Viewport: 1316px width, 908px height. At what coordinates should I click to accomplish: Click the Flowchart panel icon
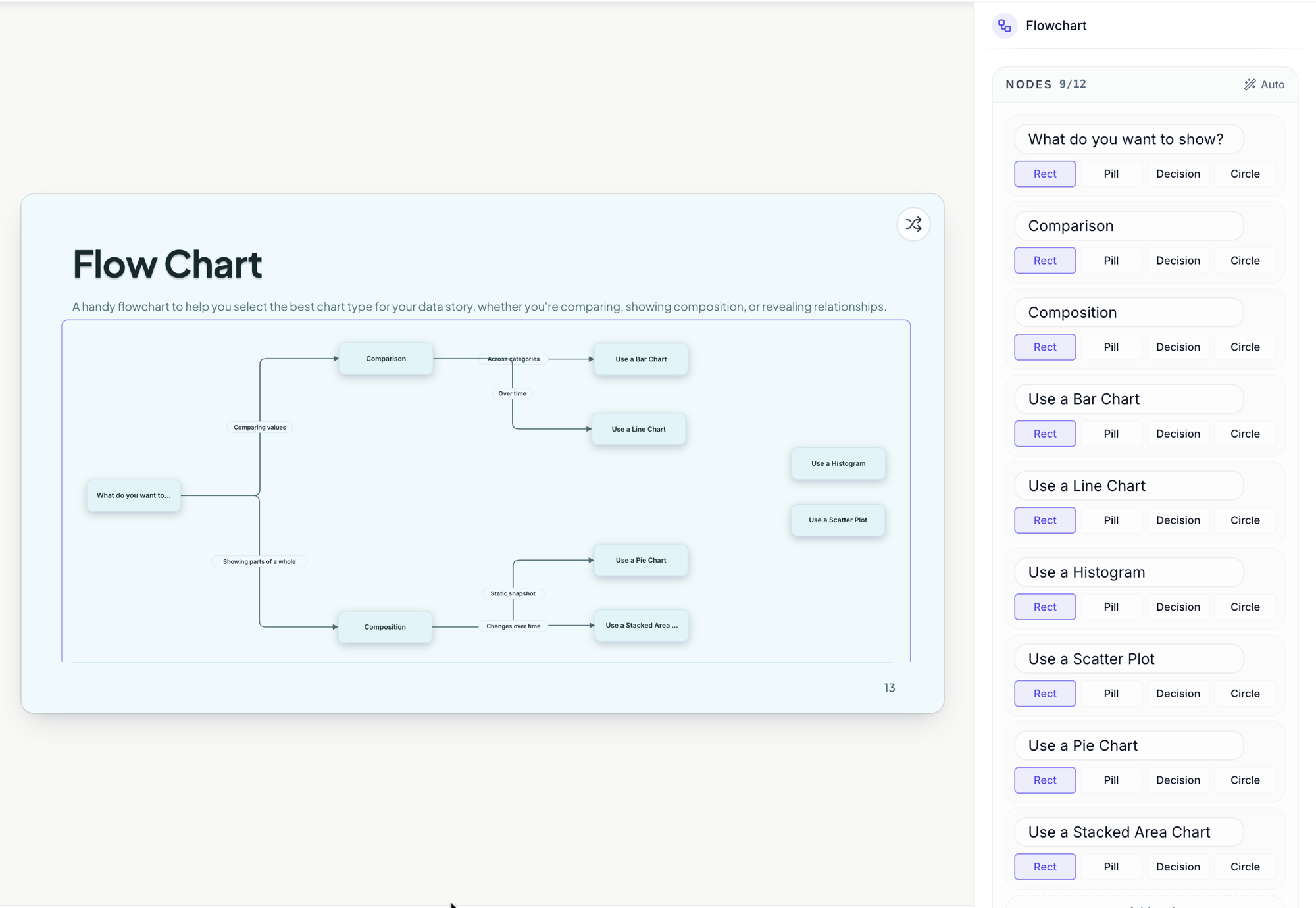pos(1004,26)
